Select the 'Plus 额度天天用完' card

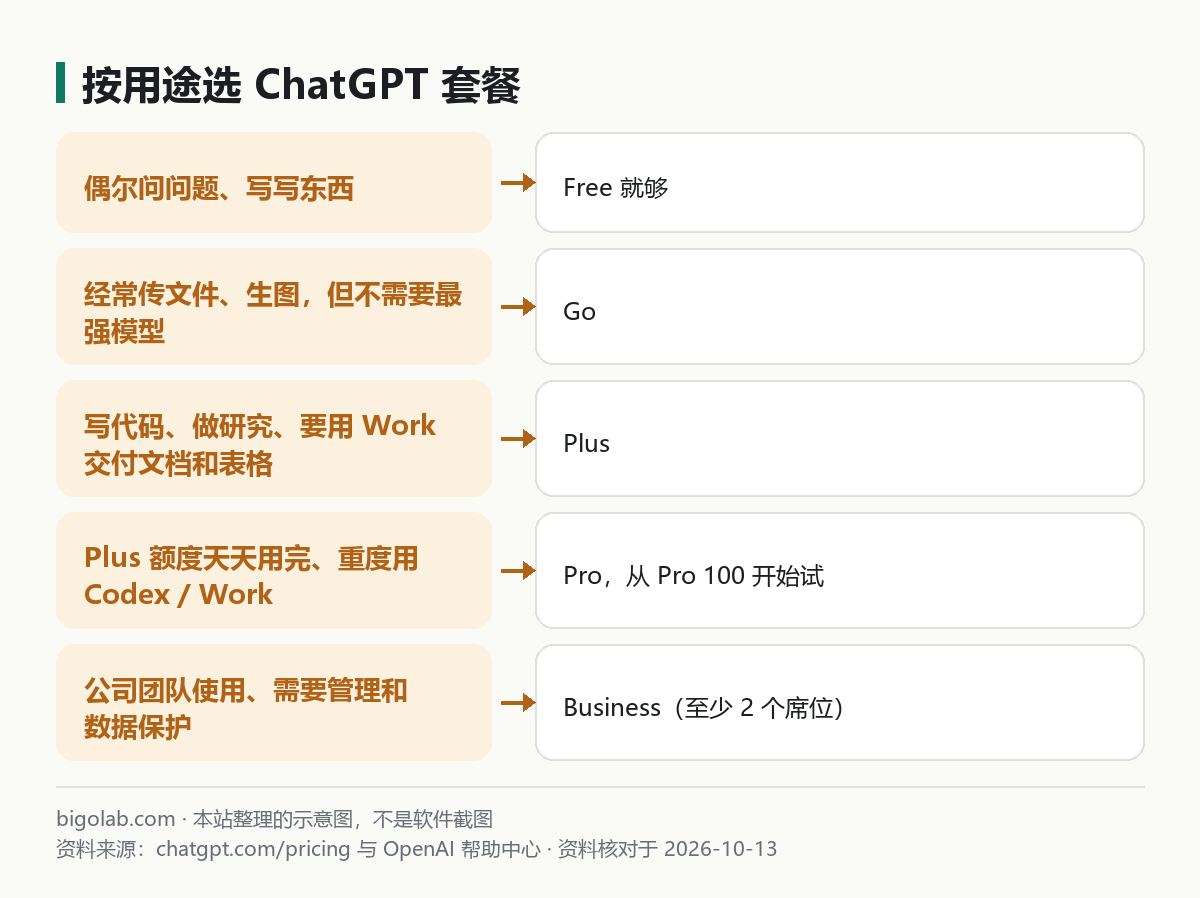(x=274, y=570)
